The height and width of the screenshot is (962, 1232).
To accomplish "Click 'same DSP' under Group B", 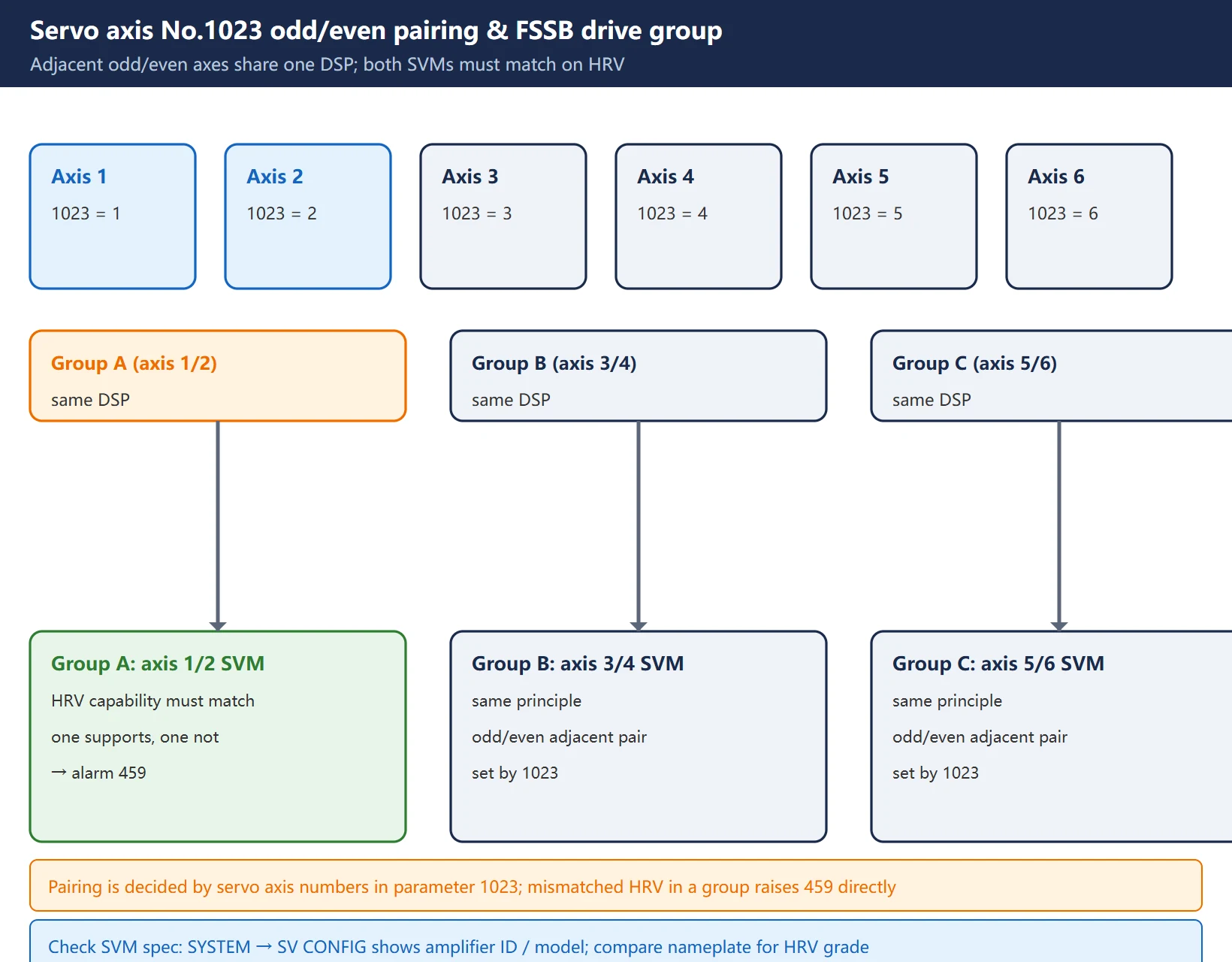I will [x=511, y=400].
